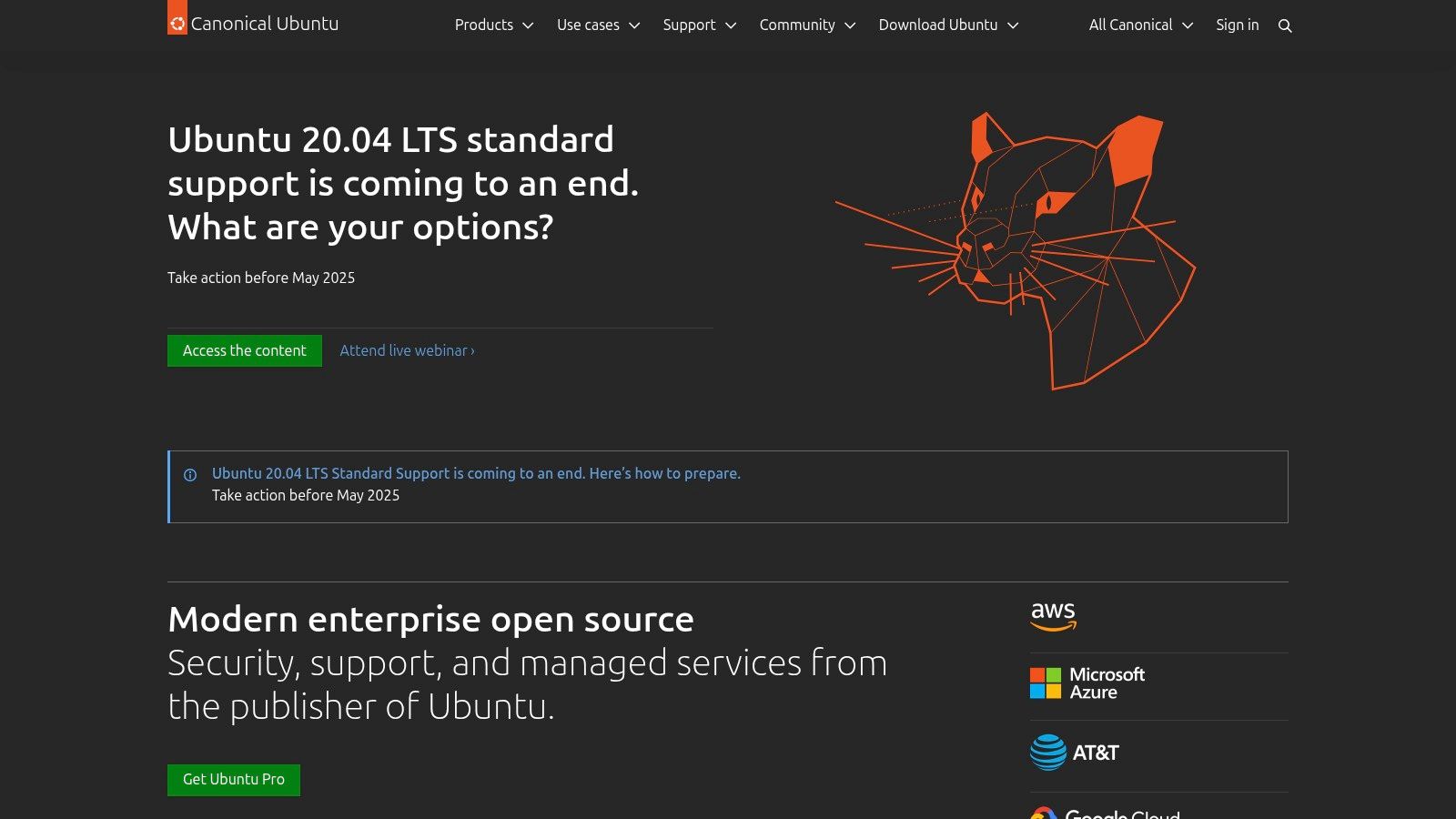This screenshot has width=1456, height=819.
Task: Open the Products menu
Action: 494,25
